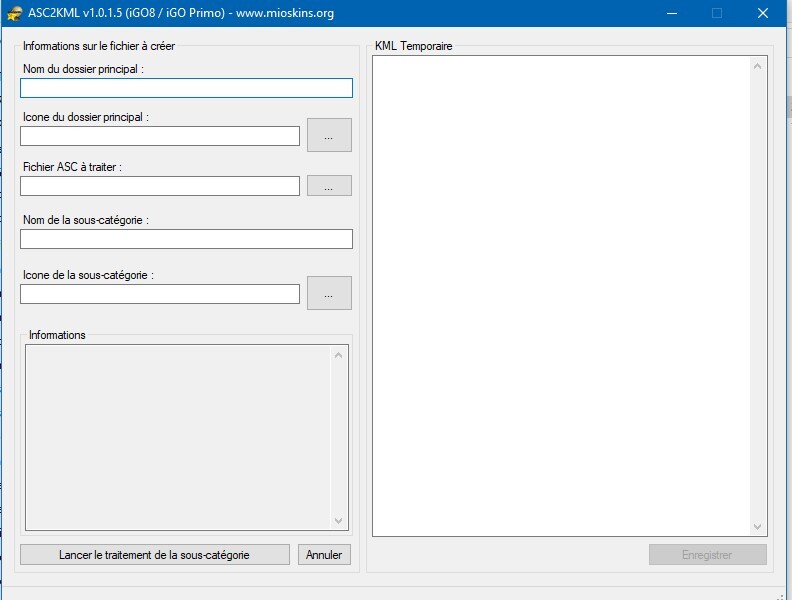Click the Nom du dossier principal field
This screenshot has width=792, height=600.
[186, 88]
